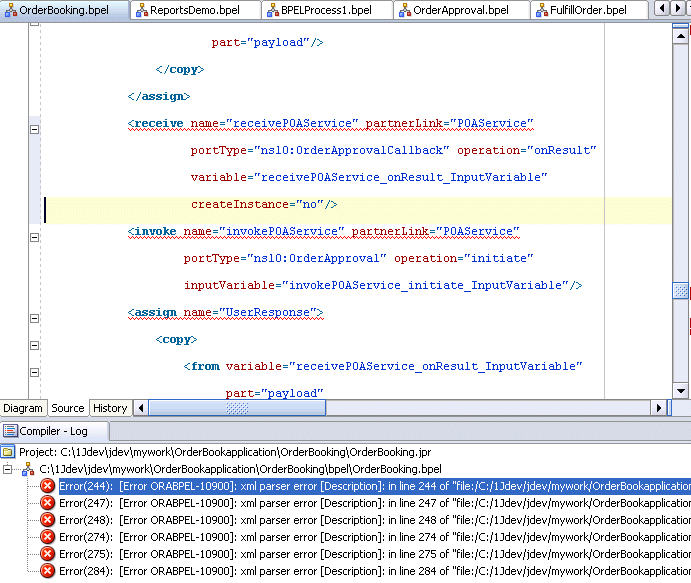
Task: Click the closing </copy> tag
Action: tap(180, 70)
